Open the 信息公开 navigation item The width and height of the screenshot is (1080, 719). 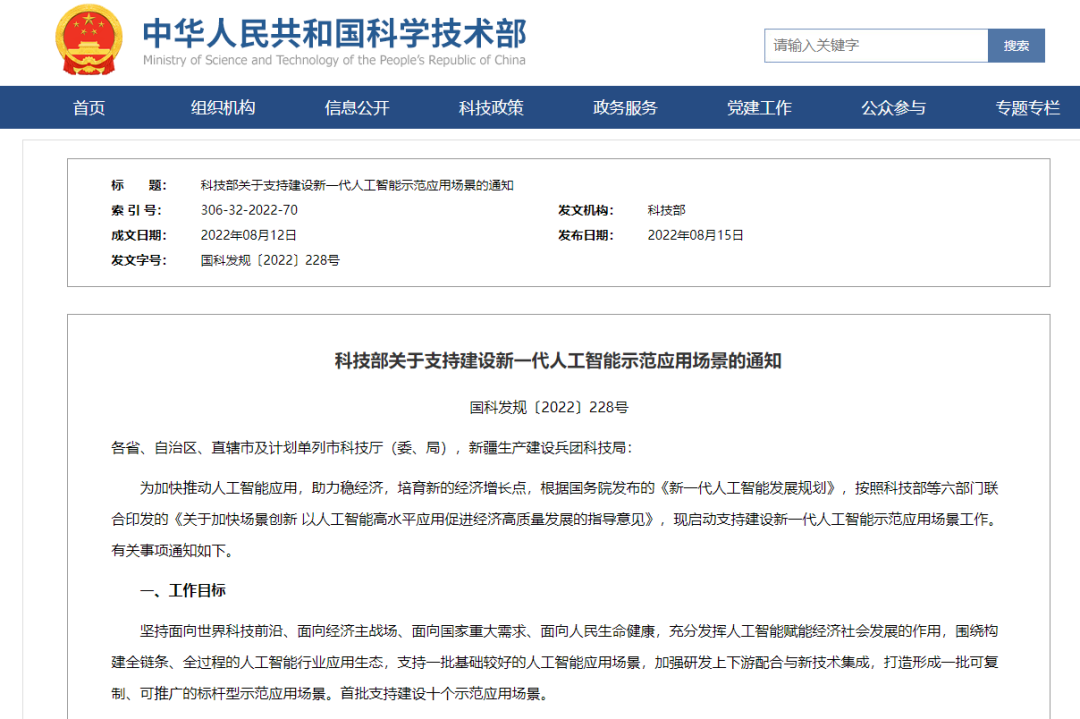click(x=357, y=107)
